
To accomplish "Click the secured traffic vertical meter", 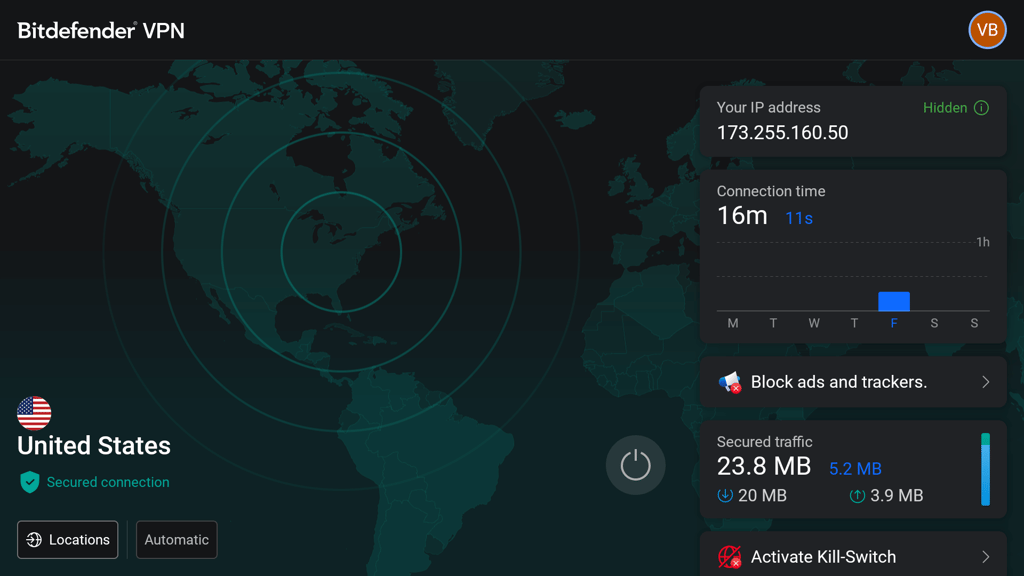I will click(x=985, y=469).
